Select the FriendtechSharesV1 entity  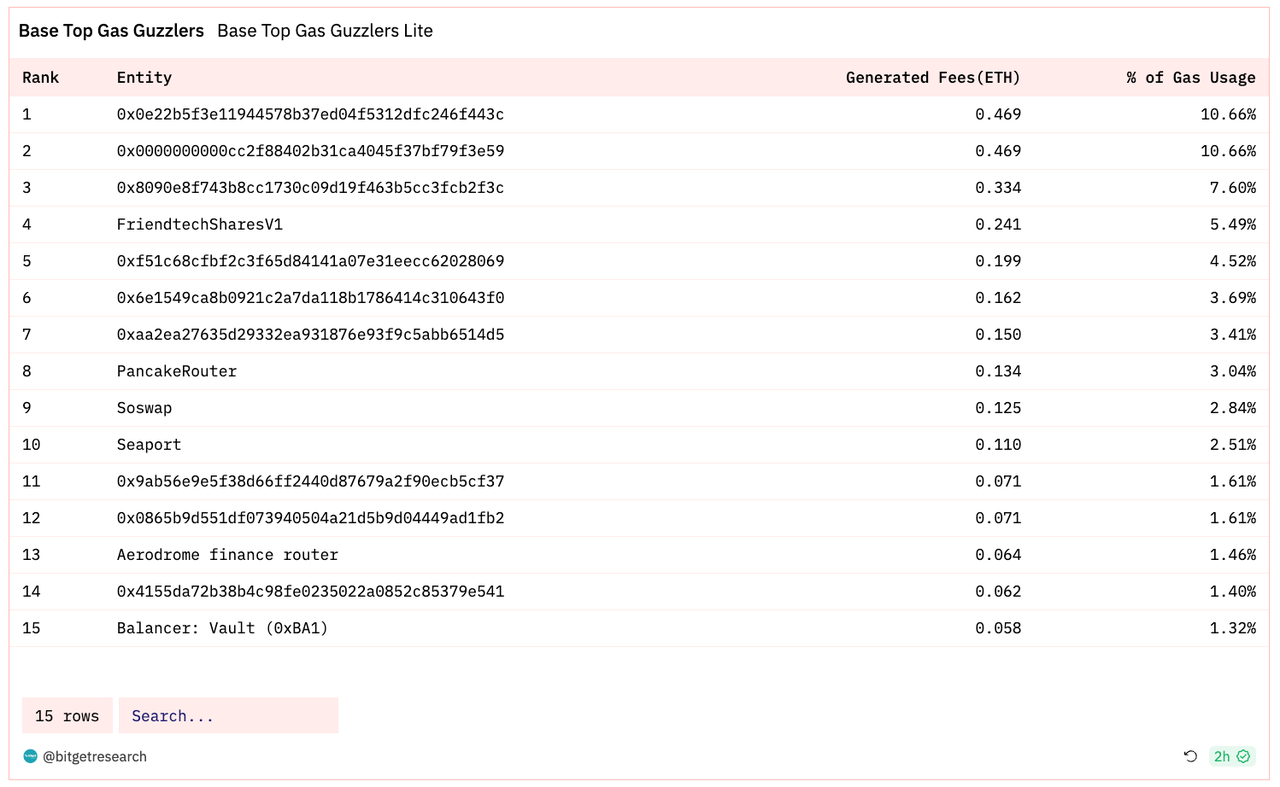coord(200,224)
